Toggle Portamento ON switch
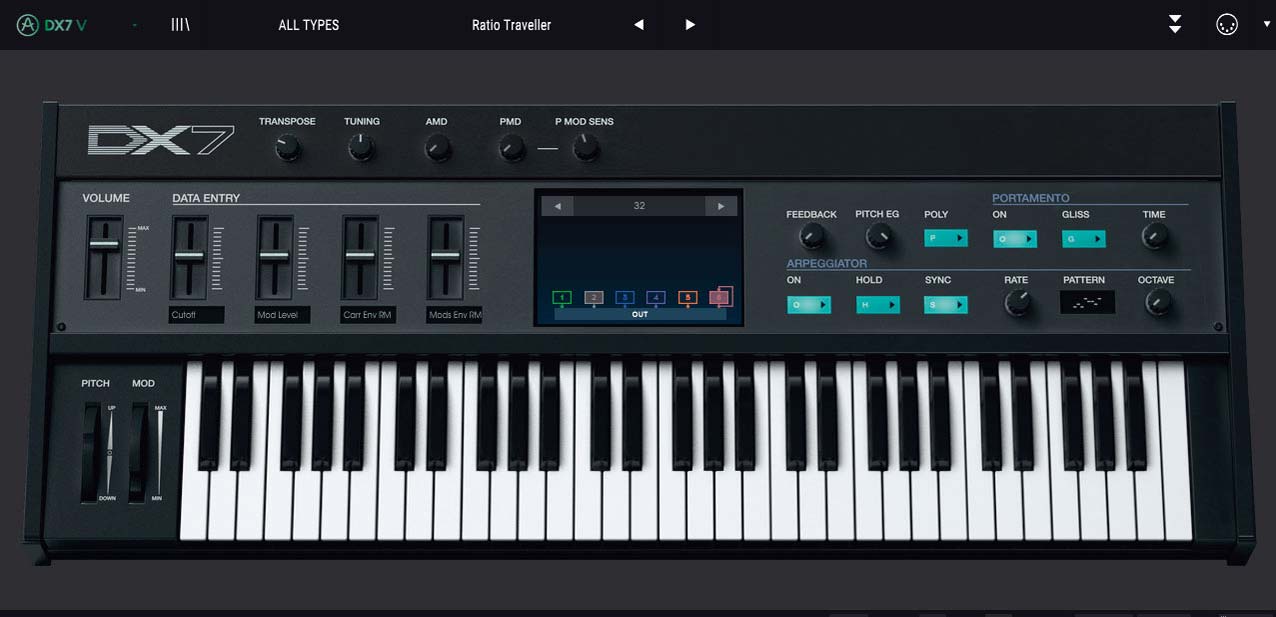 pos(1015,239)
